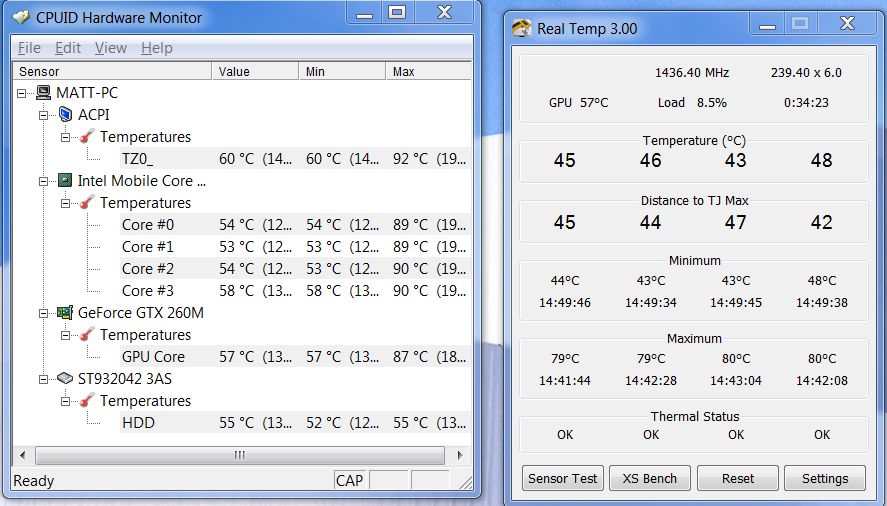Viewport: 887px width, 506px height.
Task: Click the 14:41:44 maximum timestamp
Action: [x=565, y=381]
